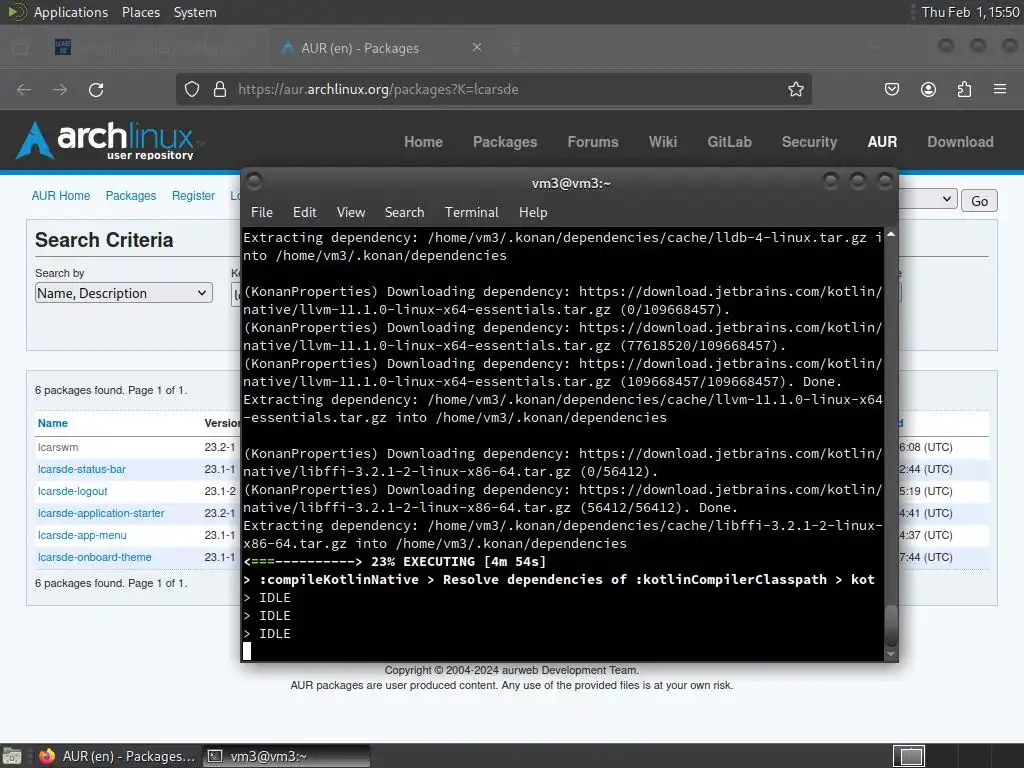Open the lcarswm package link

(x=58, y=447)
